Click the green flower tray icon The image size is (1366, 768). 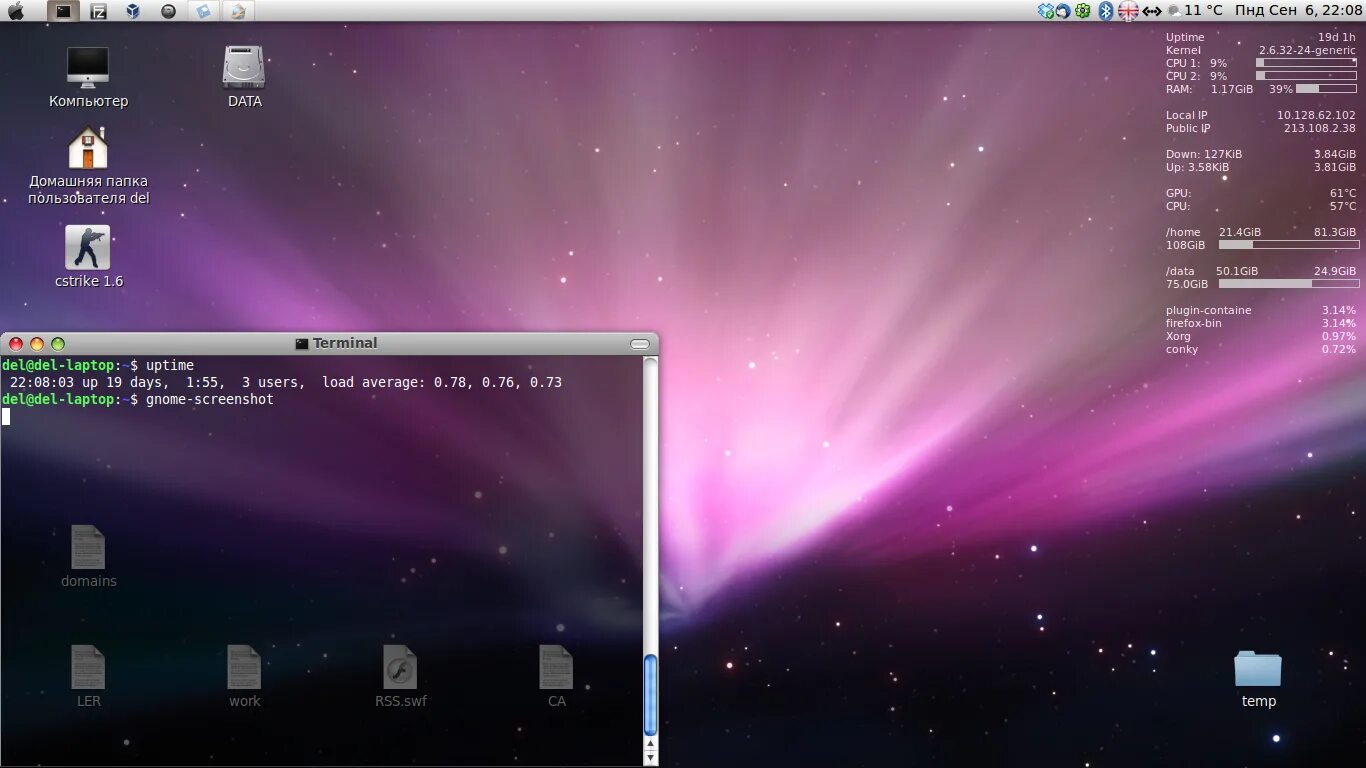tap(1082, 11)
